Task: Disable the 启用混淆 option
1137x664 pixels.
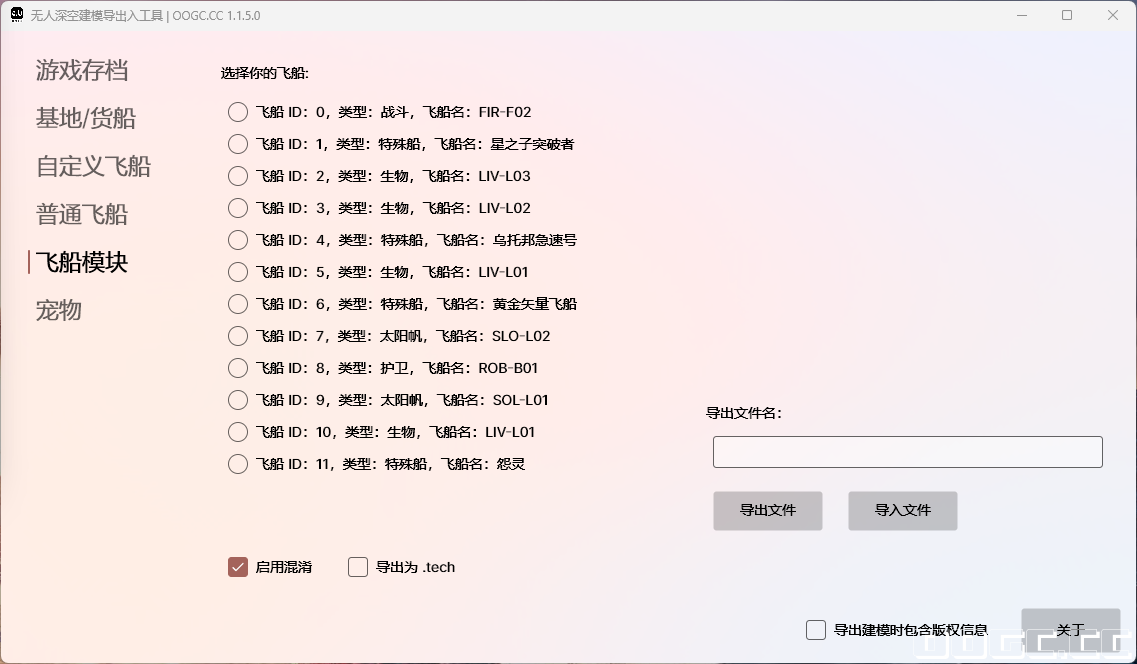Action: pos(237,567)
